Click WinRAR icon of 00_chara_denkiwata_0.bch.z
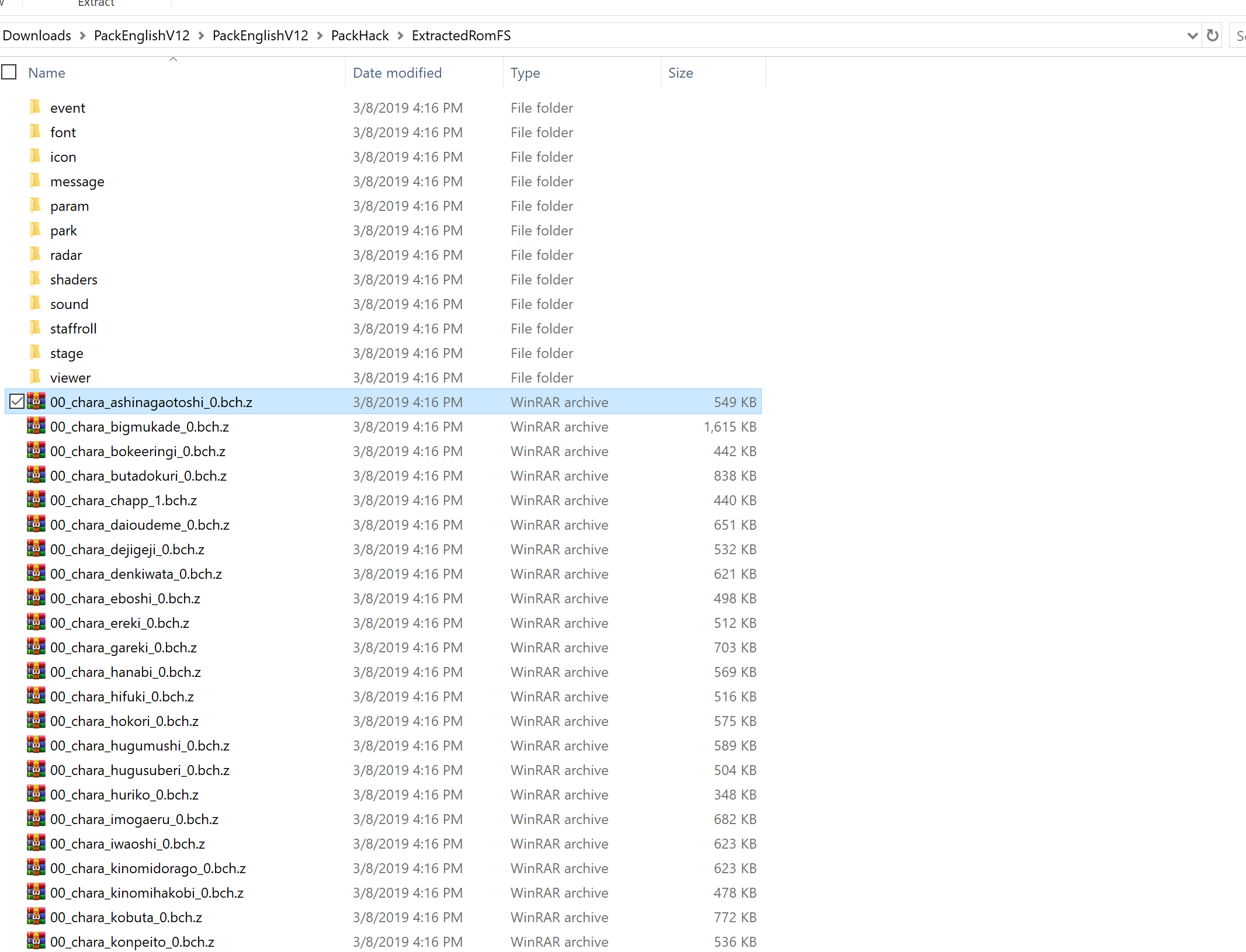The width and height of the screenshot is (1246, 952). pos(36,574)
